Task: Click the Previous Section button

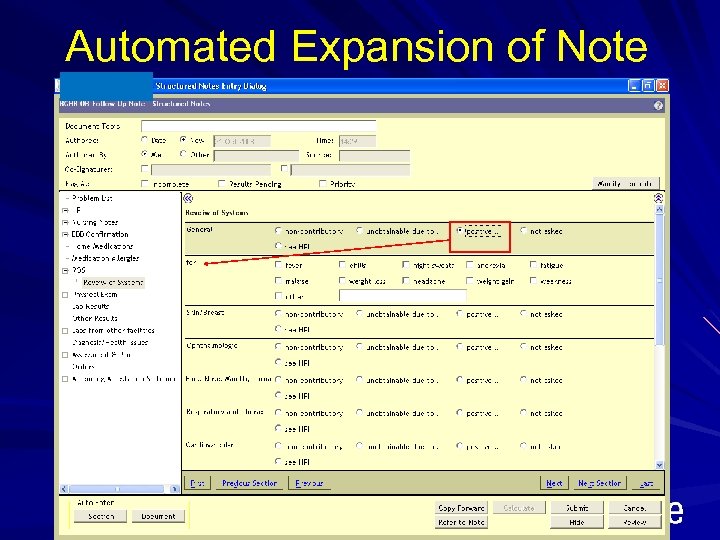Action: (249, 483)
